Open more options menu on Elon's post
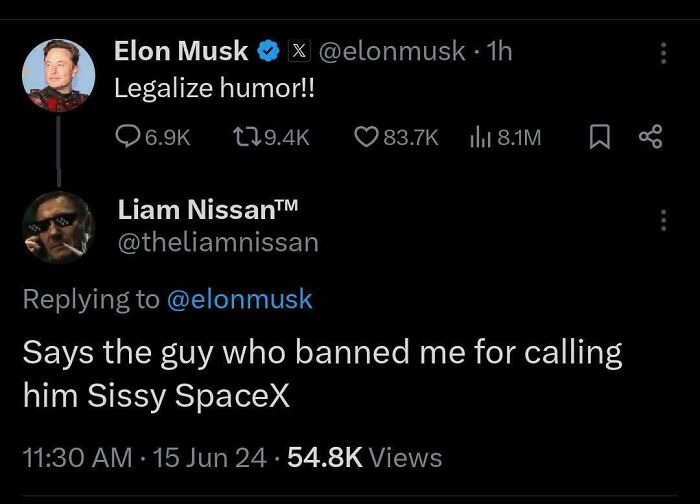700x504 pixels. 662,53
